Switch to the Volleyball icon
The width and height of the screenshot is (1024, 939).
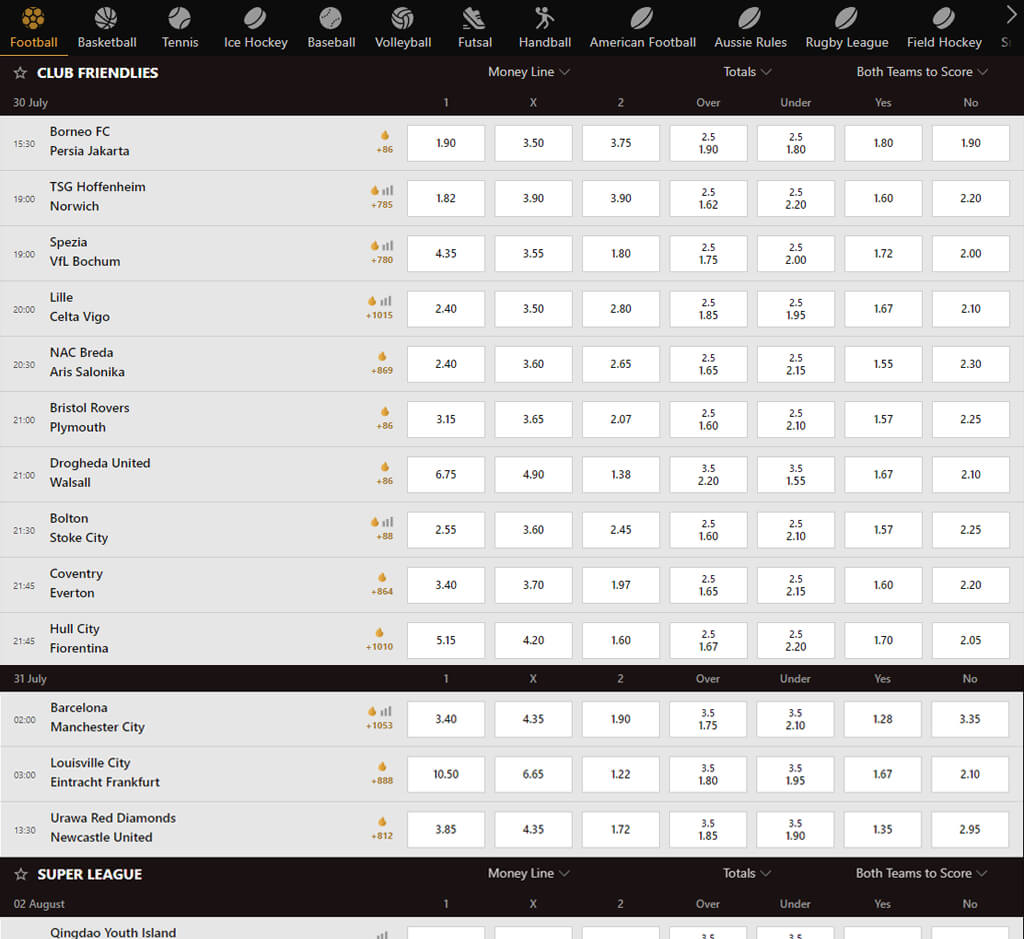coord(402,18)
